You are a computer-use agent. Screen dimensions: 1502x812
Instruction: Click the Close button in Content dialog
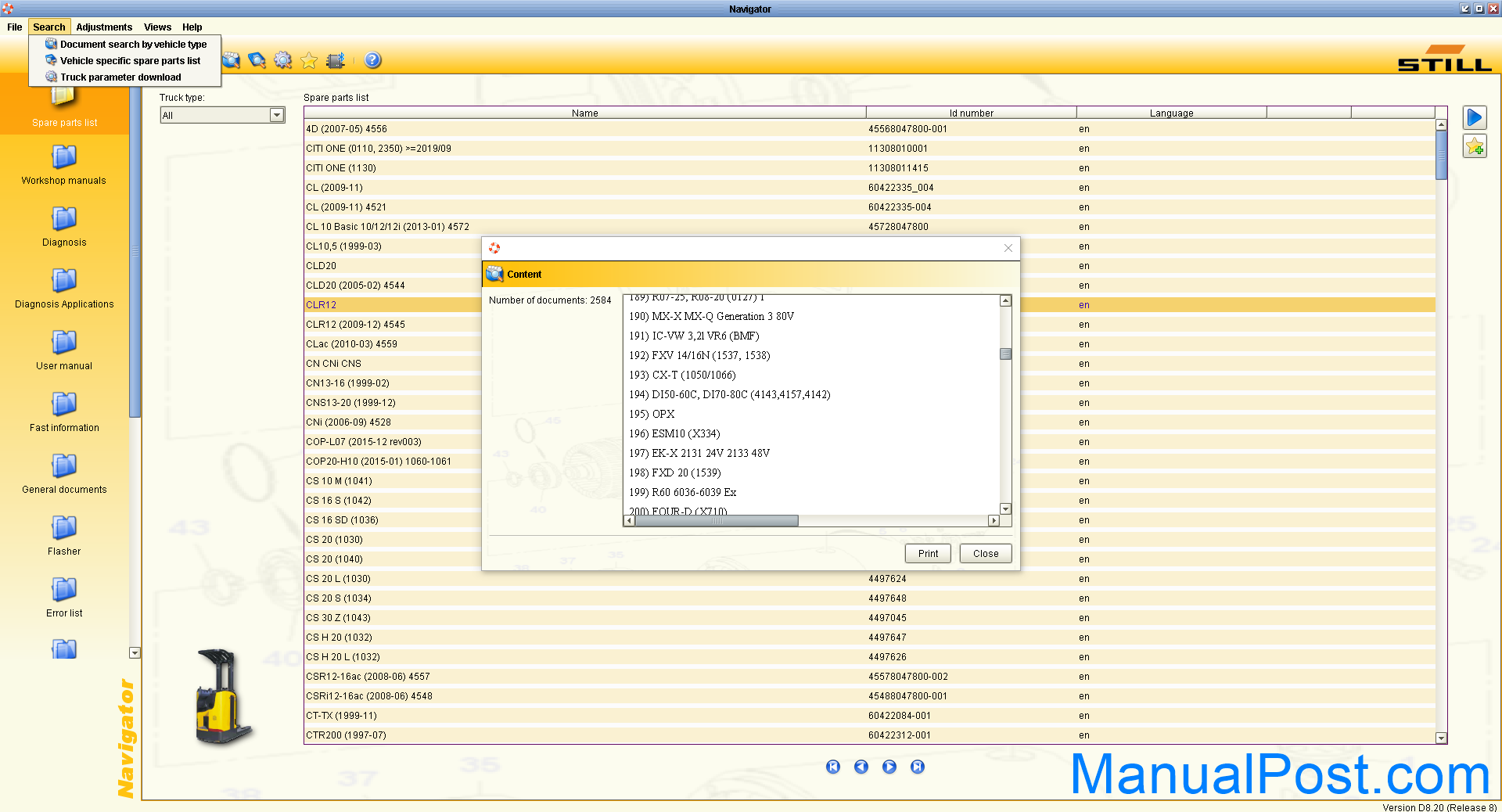pos(986,553)
